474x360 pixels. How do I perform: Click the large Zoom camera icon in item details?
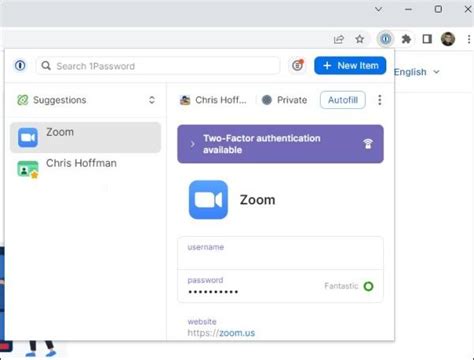208,200
